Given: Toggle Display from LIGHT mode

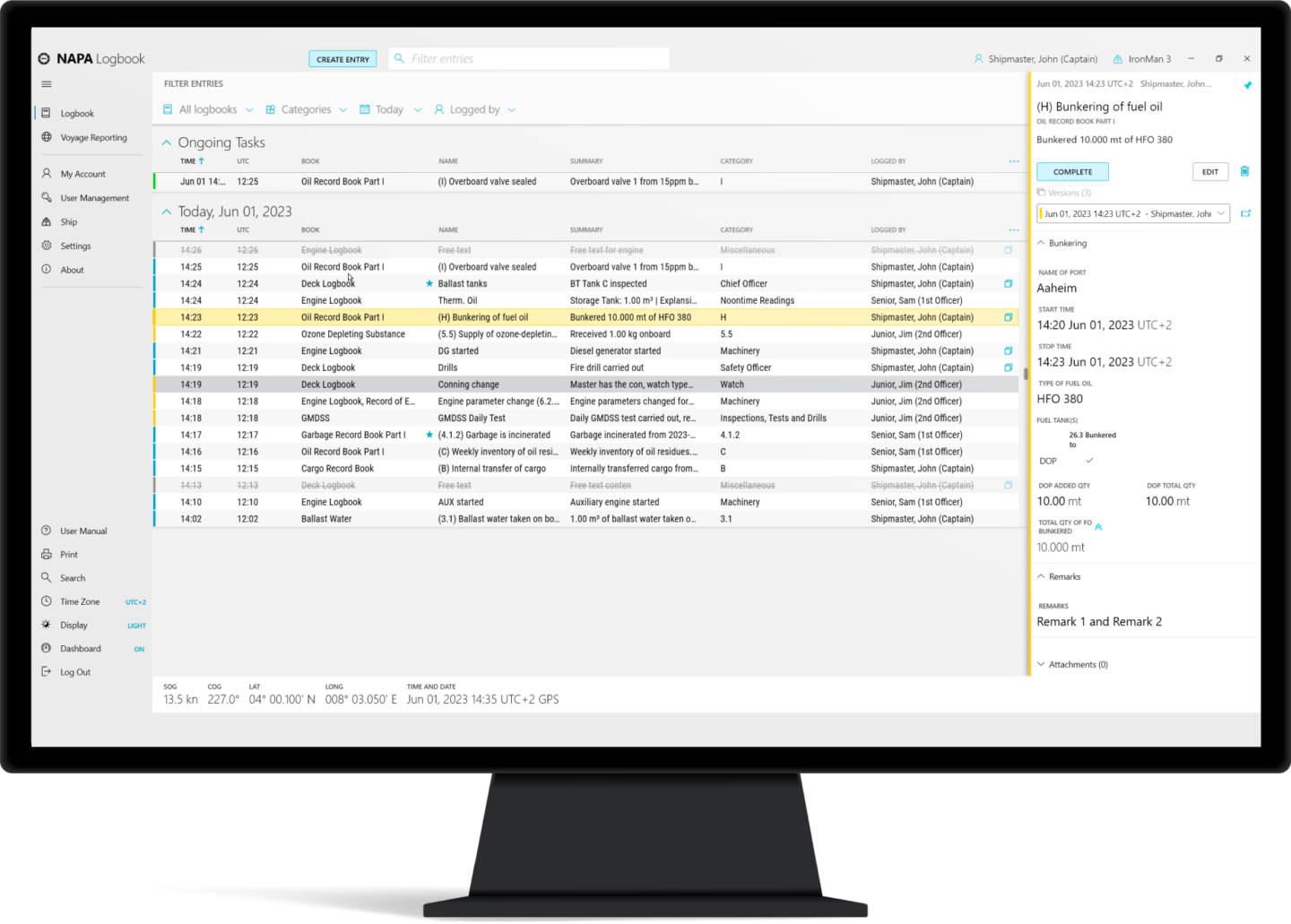Looking at the screenshot, I should click(x=136, y=625).
